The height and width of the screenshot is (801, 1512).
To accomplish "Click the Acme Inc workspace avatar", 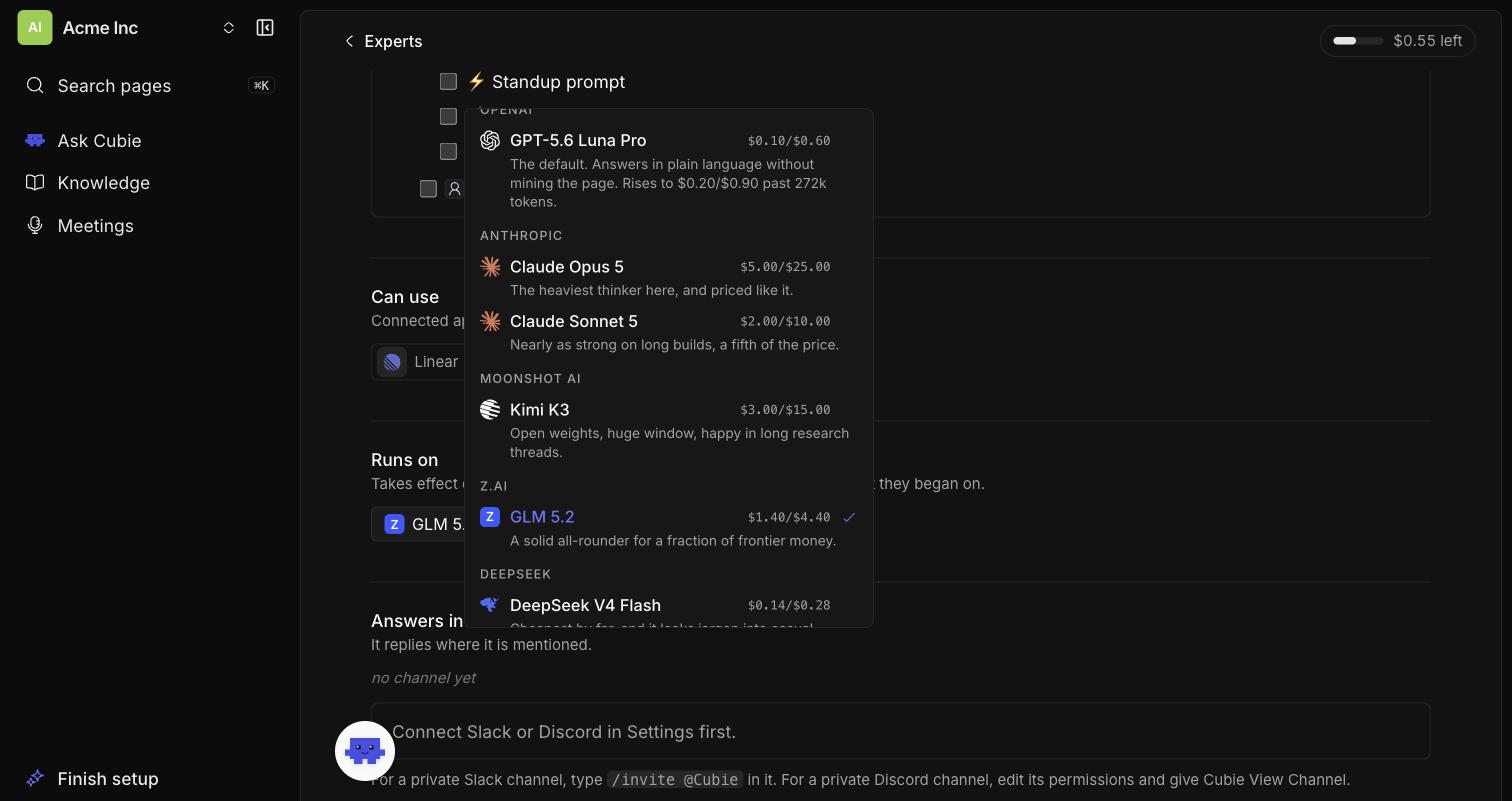I will pos(35,28).
